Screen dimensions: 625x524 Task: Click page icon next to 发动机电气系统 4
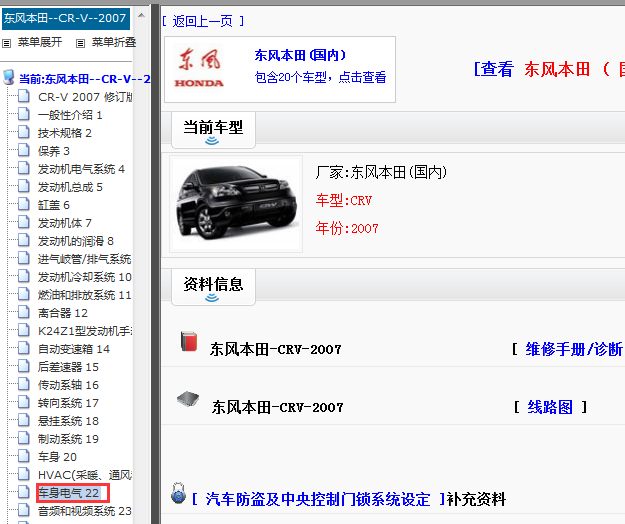point(24,168)
